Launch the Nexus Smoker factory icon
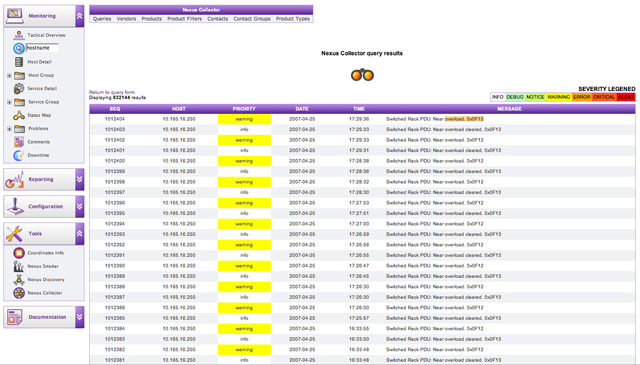 (19, 266)
